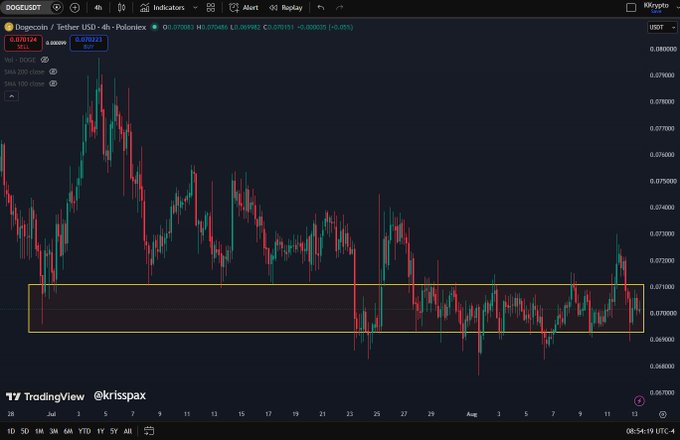Image resolution: width=680 pixels, height=440 pixels.
Task: Open the layout menu arrow beside KKrypto
Action: point(677,6)
